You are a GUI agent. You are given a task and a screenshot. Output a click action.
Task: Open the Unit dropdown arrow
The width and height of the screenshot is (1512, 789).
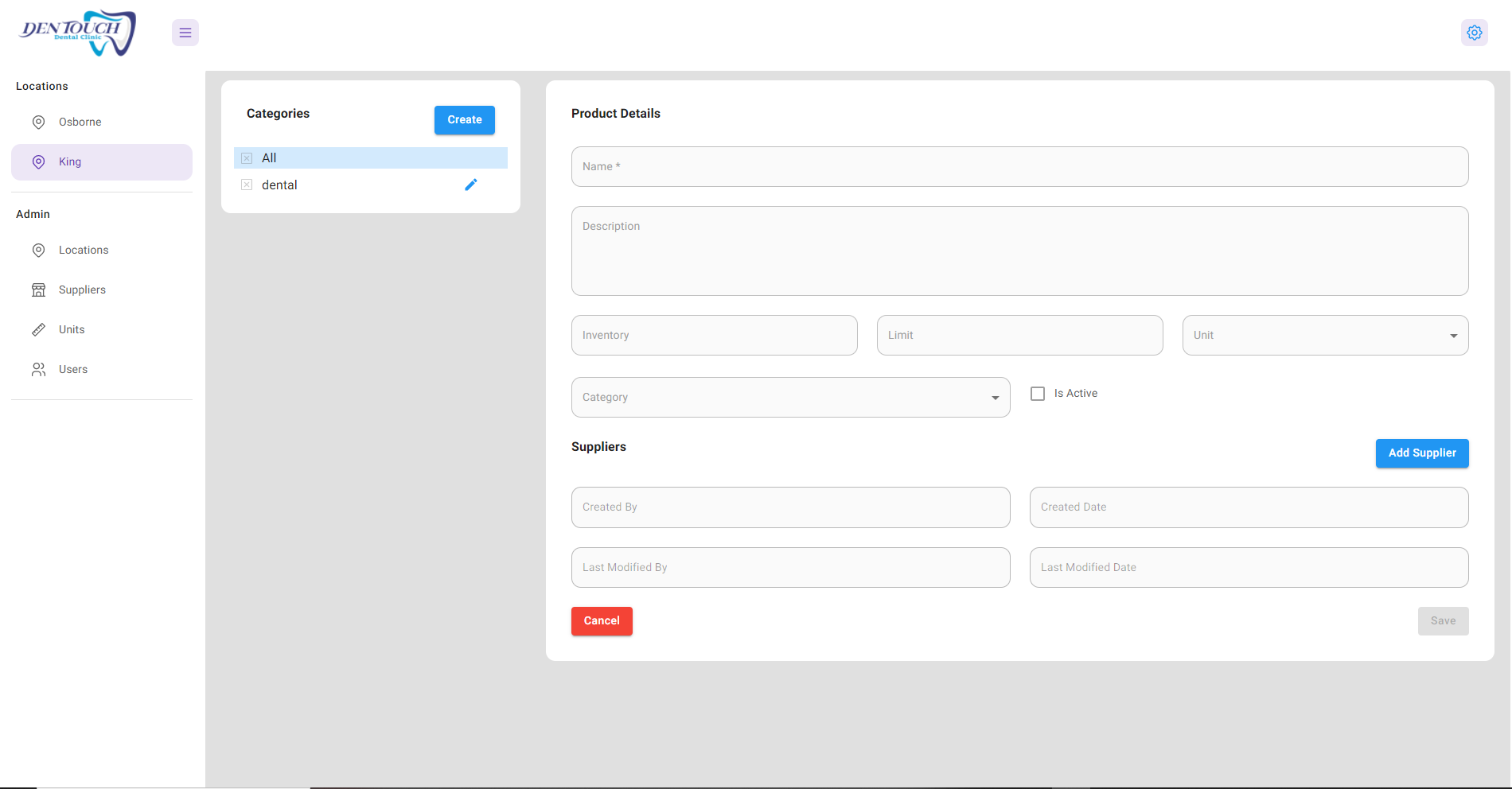(1454, 336)
